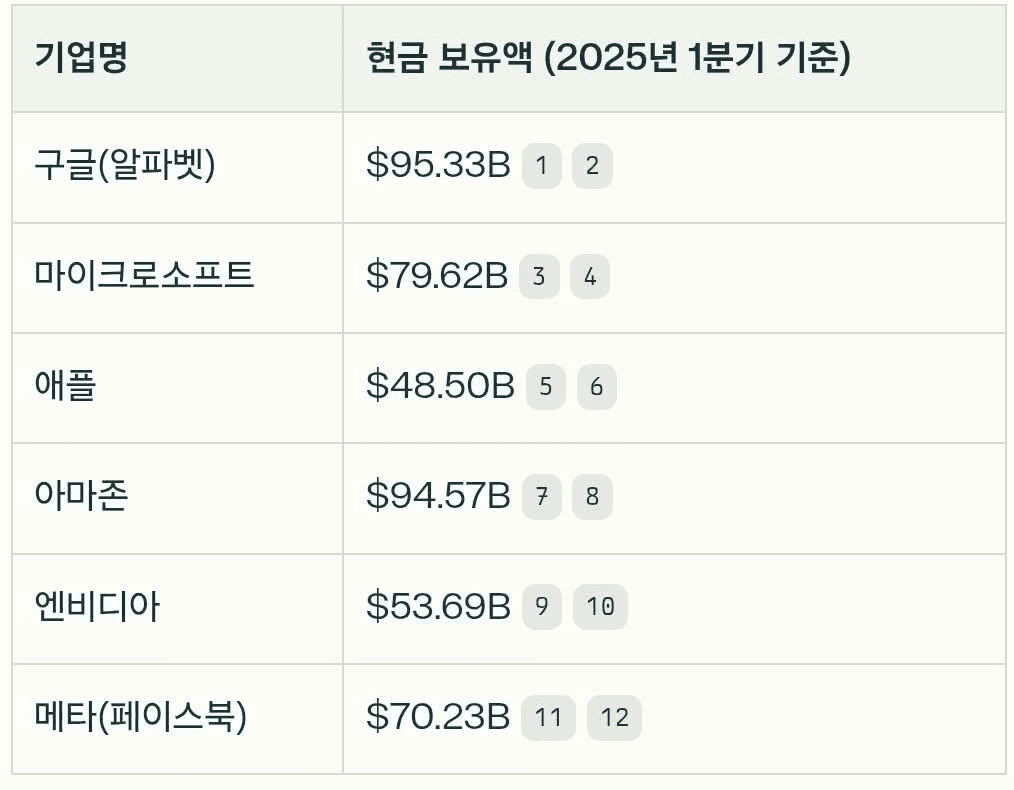Image resolution: width=1014 pixels, height=790 pixels.
Task: Open citation 11 beside $70.23B
Action: [x=548, y=718]
